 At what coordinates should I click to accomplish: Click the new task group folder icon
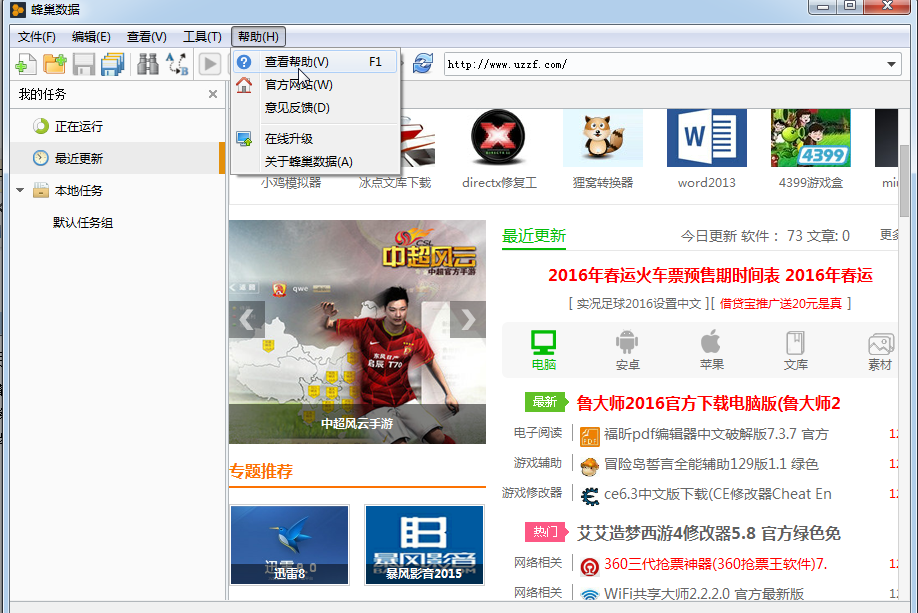54,64
